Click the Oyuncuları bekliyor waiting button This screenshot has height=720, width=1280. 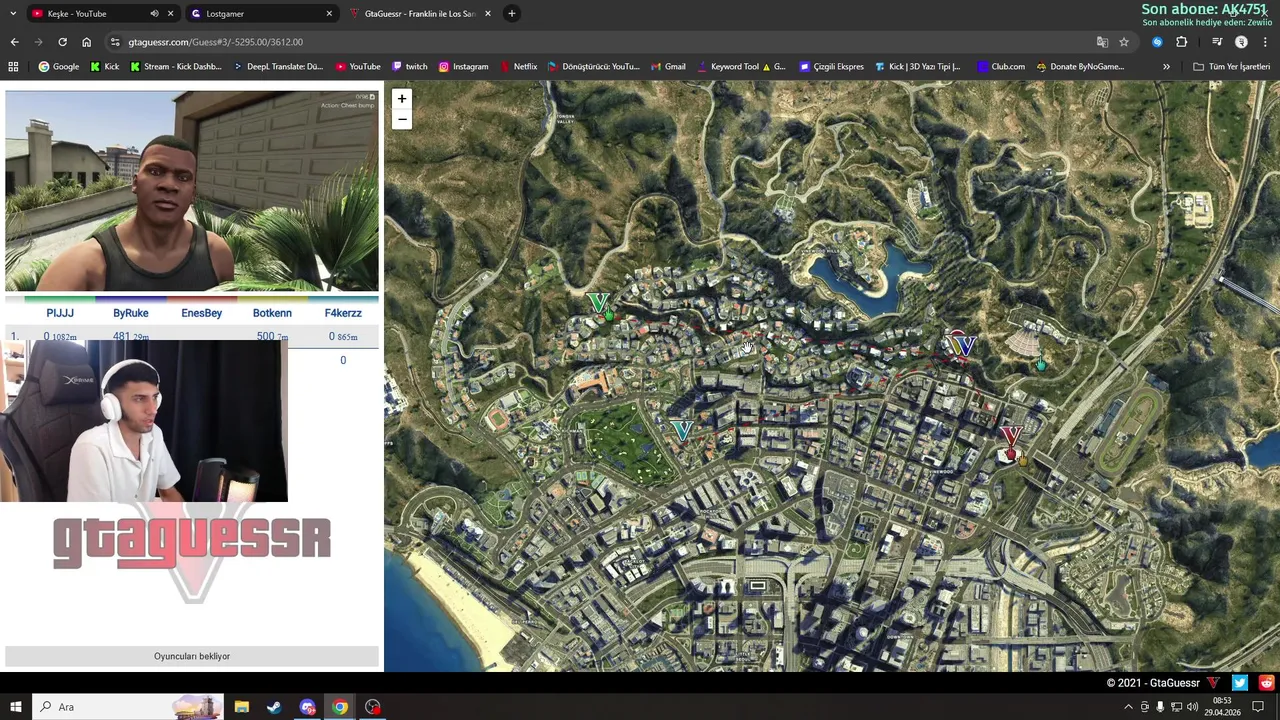[x=192, y=656]
